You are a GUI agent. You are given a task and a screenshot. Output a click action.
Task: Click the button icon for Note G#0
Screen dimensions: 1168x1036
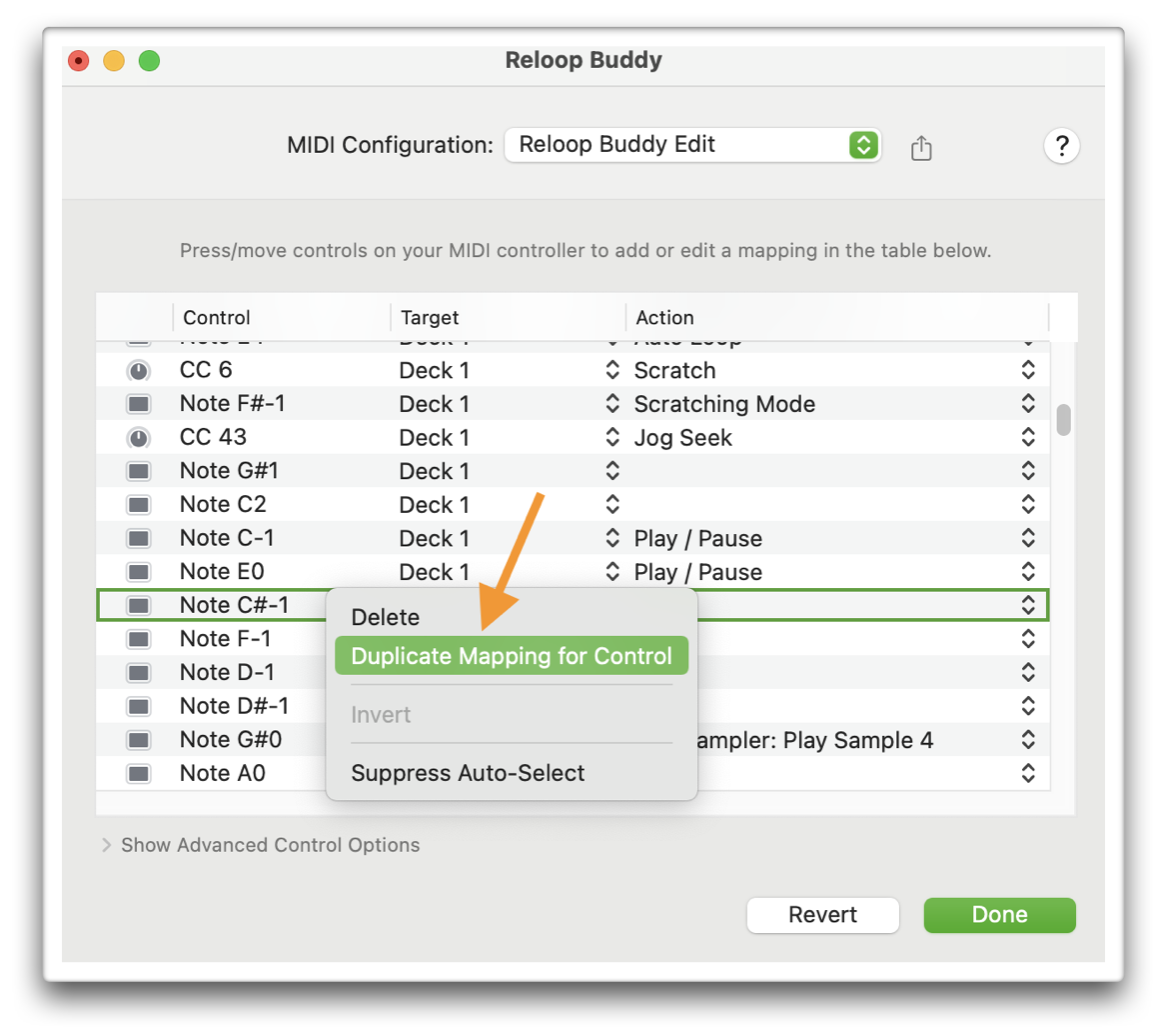(x=139, y=740)
